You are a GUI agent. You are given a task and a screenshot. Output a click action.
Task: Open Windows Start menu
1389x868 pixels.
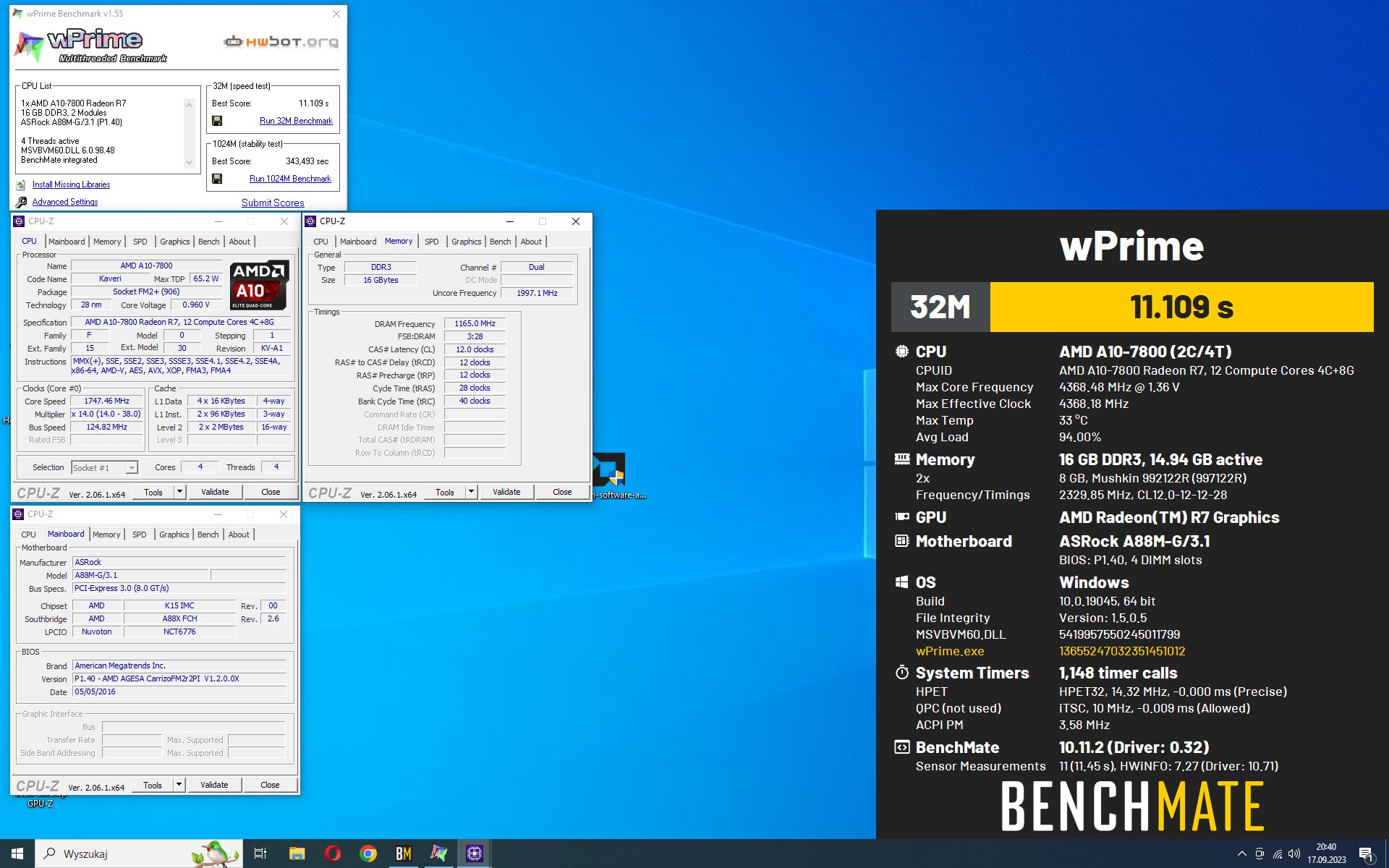(x=17, y=854)
